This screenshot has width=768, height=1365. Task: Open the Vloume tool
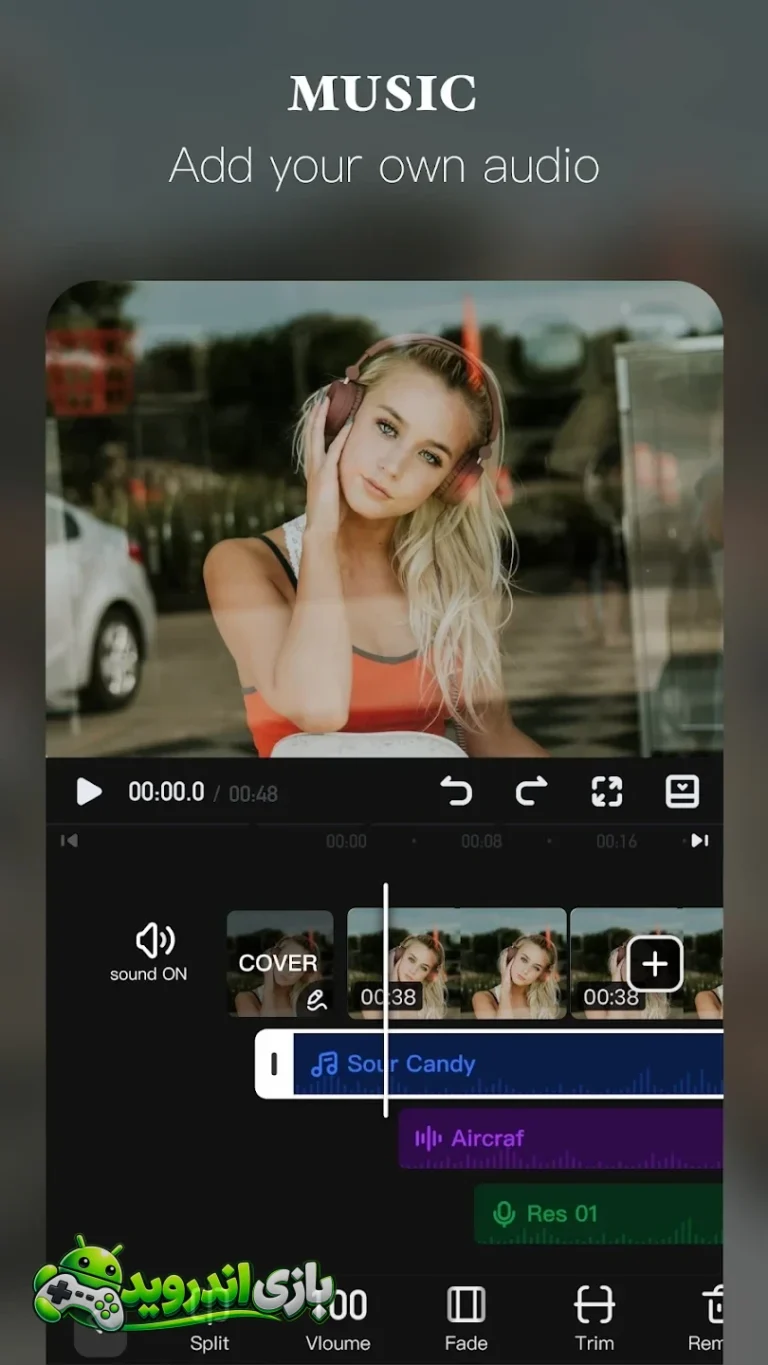point(338,1322)
